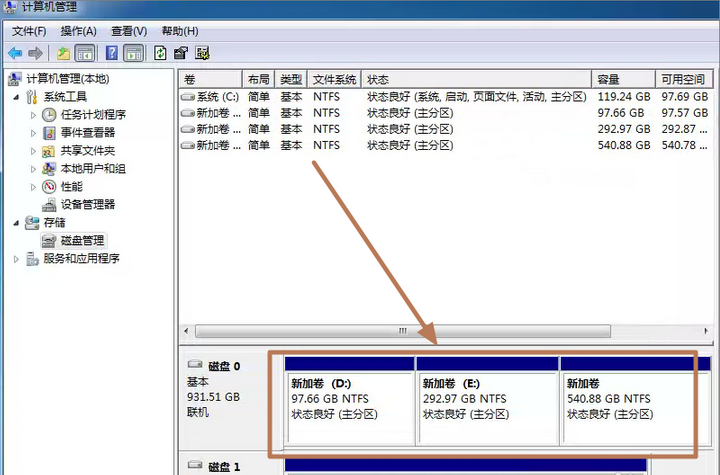Select 磁盘管理 in the tree

tap(82, 241)
